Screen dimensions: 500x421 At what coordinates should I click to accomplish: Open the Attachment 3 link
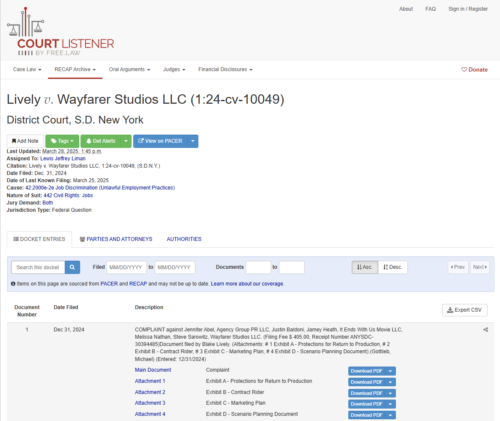pyautogui.click(x=150, y=403)
